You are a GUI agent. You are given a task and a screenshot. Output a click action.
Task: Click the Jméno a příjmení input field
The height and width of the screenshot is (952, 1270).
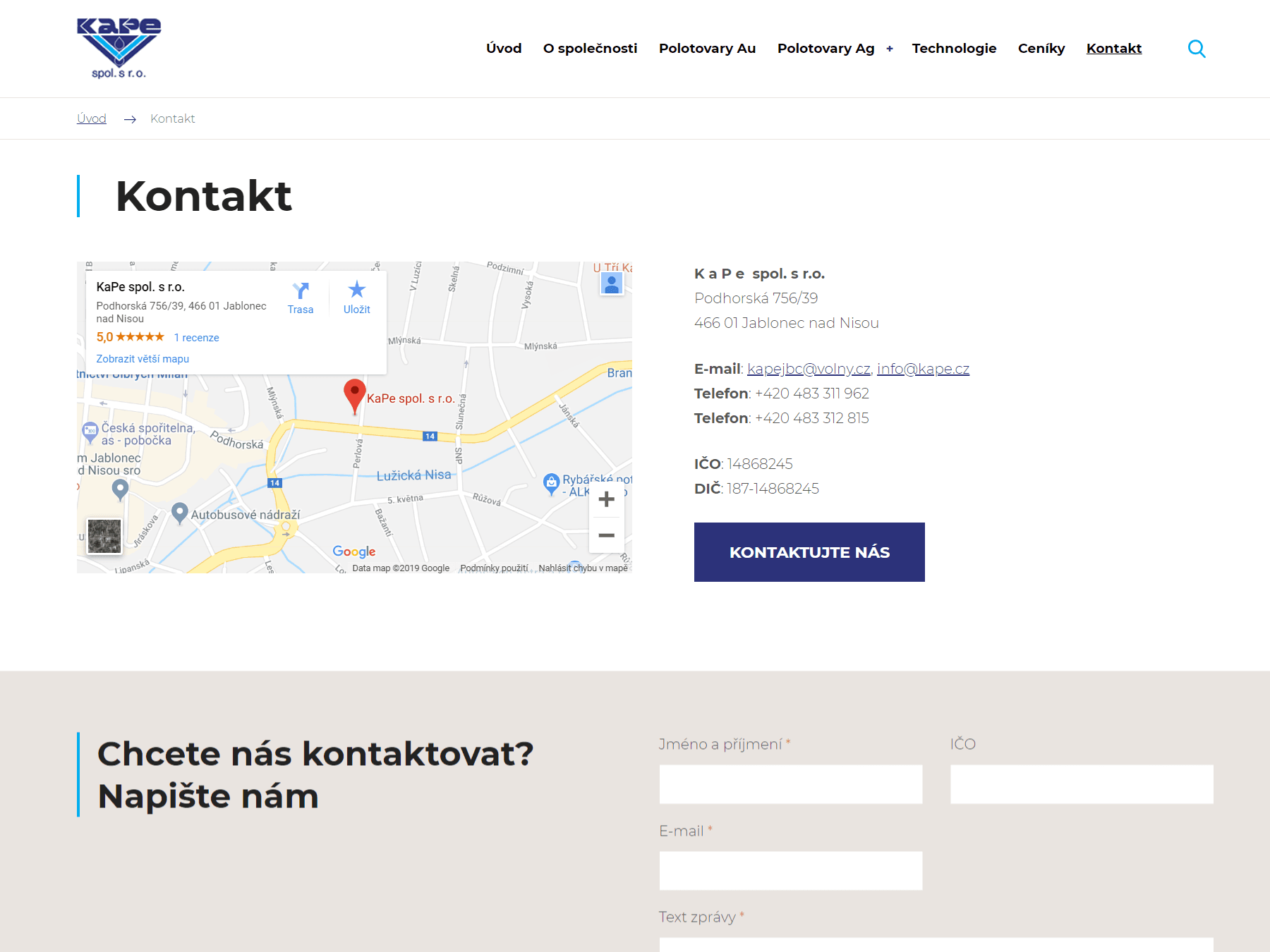click(x=790, y=784)
